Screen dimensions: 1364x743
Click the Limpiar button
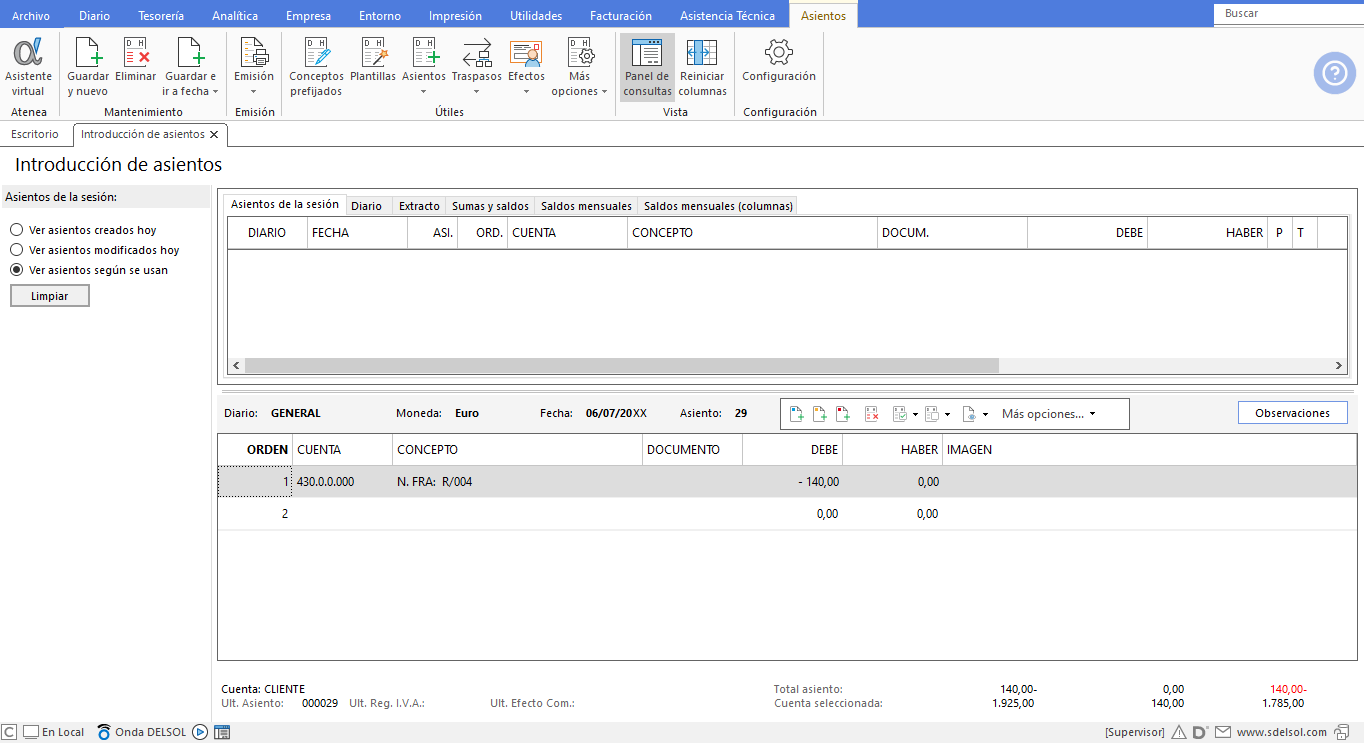pyautogui.click(x=50, y=296)
